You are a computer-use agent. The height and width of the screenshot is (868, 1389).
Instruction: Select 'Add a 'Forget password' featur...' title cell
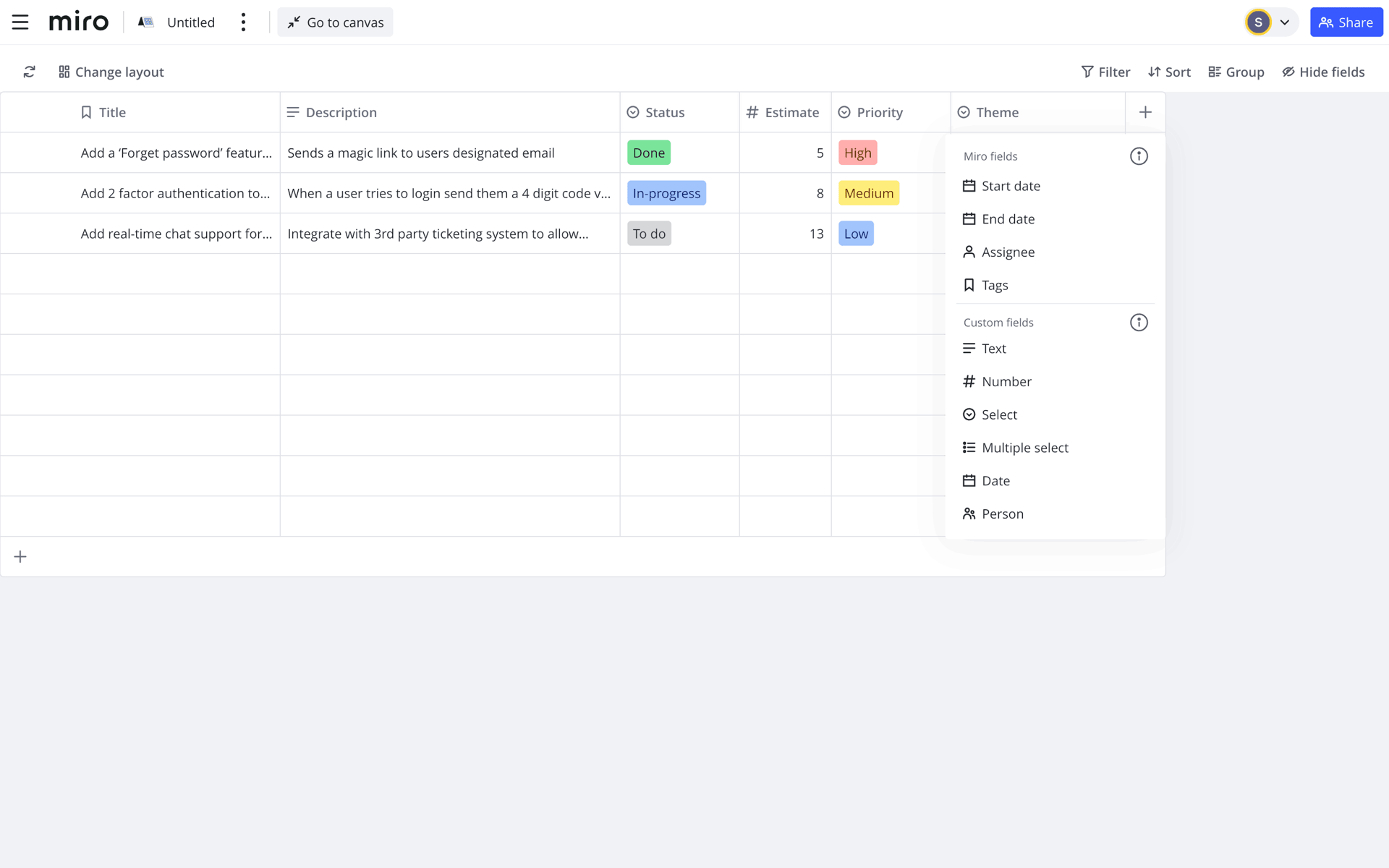click(140, 153)
